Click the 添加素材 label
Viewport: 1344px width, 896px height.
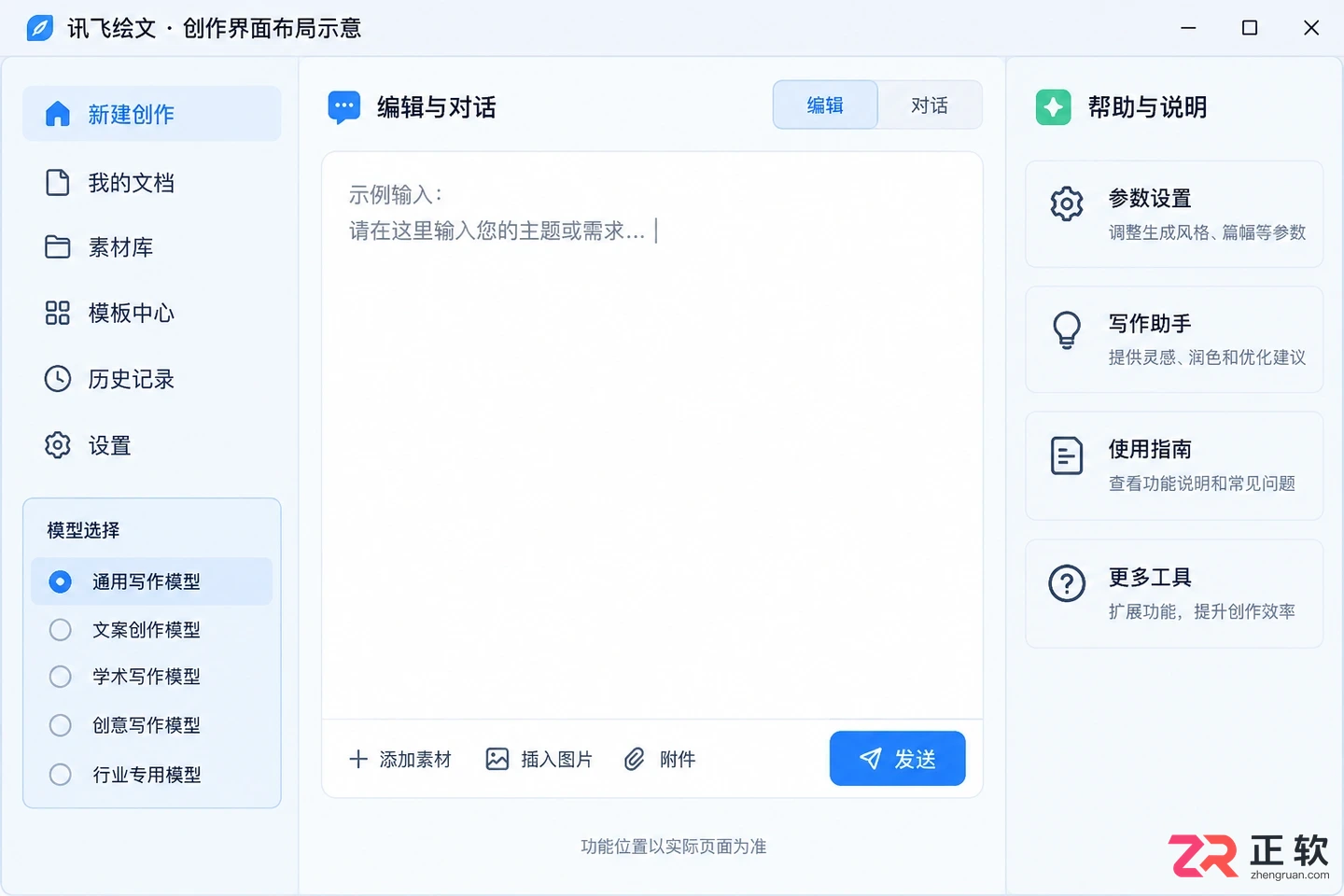pos(415,760)
